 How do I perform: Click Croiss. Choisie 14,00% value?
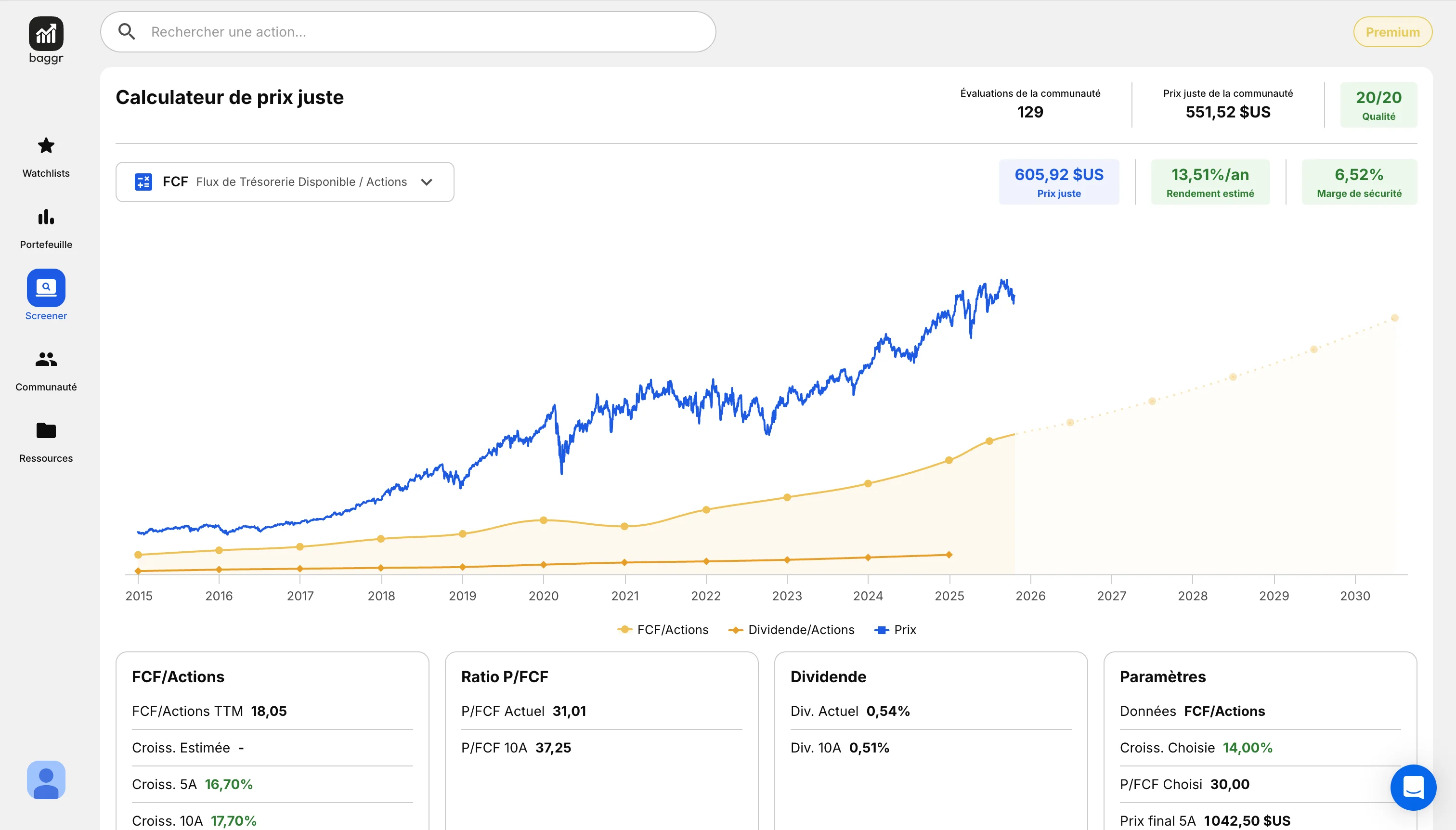click(x=1248, y=747)
